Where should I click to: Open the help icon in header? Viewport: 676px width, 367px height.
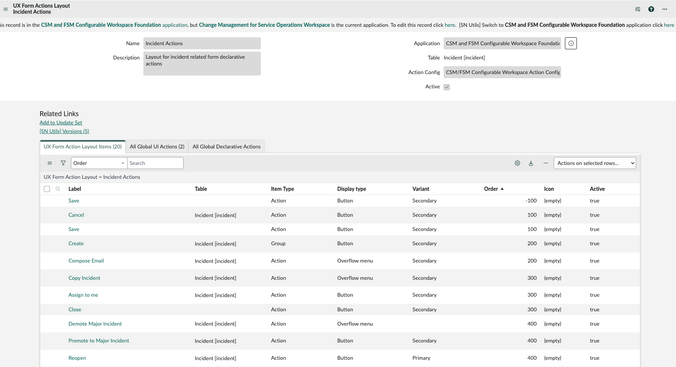pos(651,9)
